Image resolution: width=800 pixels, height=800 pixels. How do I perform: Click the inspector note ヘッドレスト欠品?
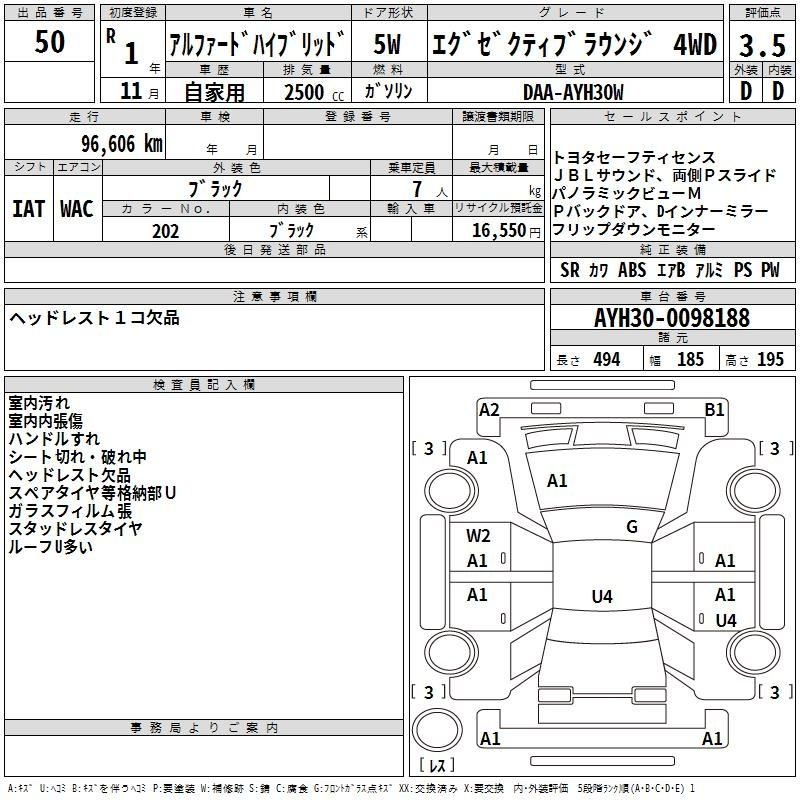[x=69, y=475]
